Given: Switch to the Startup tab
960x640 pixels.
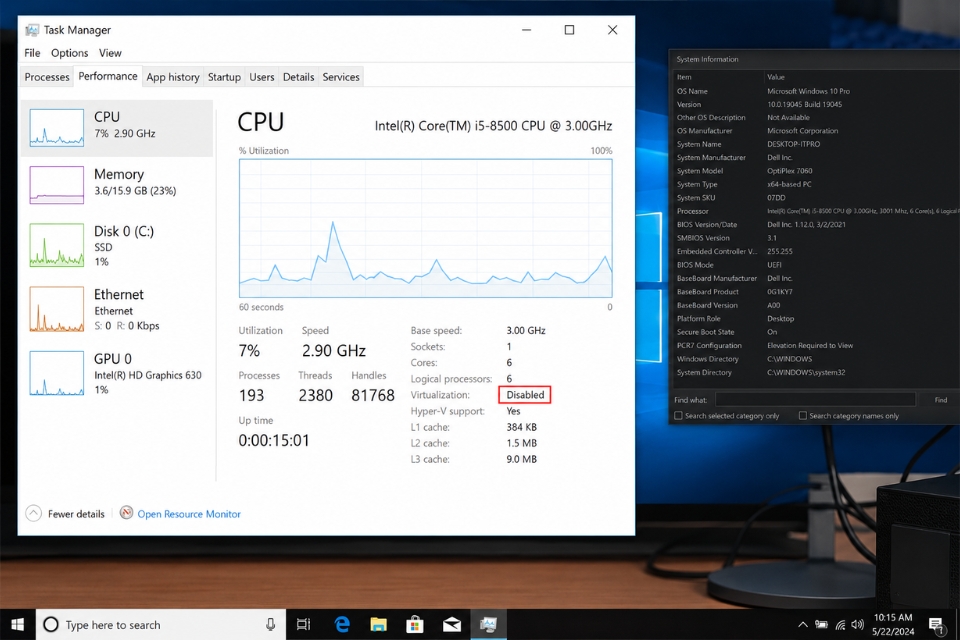Looking at the screenshot, I should click(224, 77).
